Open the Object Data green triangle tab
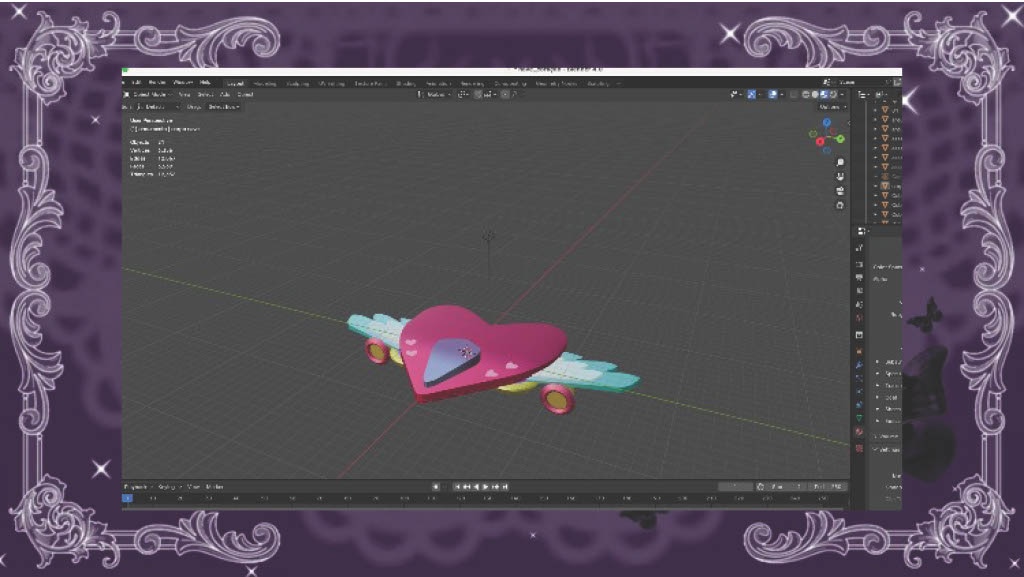 tap(859, 418)
